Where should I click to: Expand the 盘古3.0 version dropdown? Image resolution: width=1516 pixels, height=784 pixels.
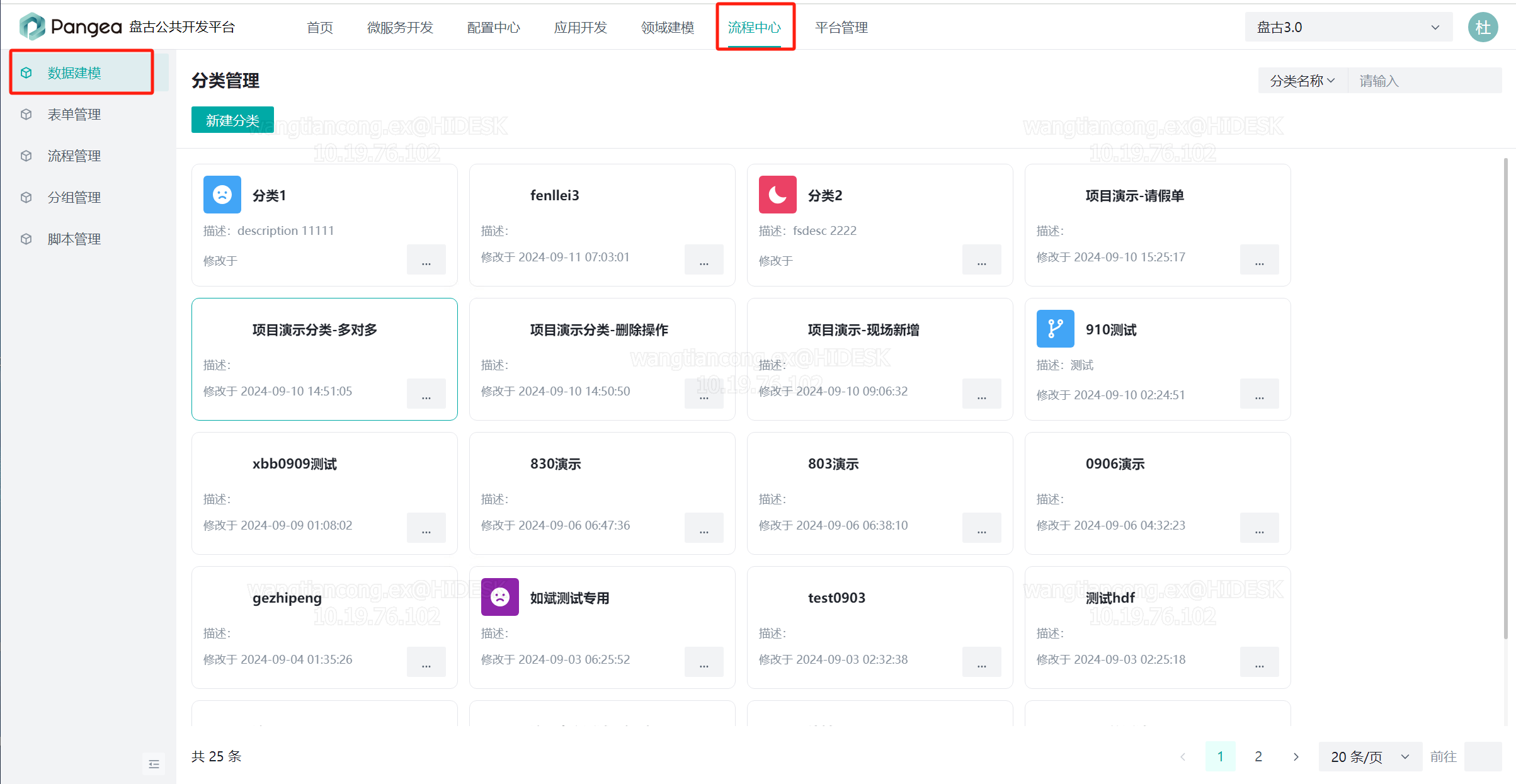click(1348, 27)
